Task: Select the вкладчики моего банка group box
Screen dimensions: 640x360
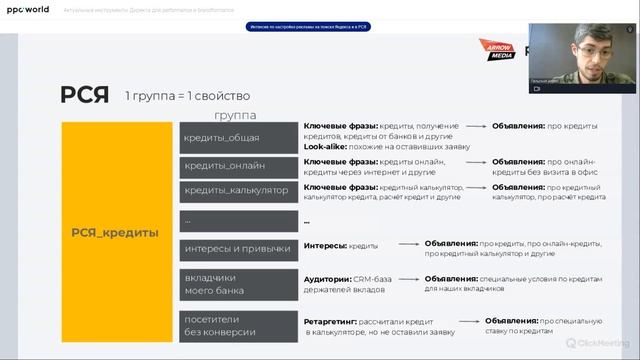Action: (x=239, y=284)
